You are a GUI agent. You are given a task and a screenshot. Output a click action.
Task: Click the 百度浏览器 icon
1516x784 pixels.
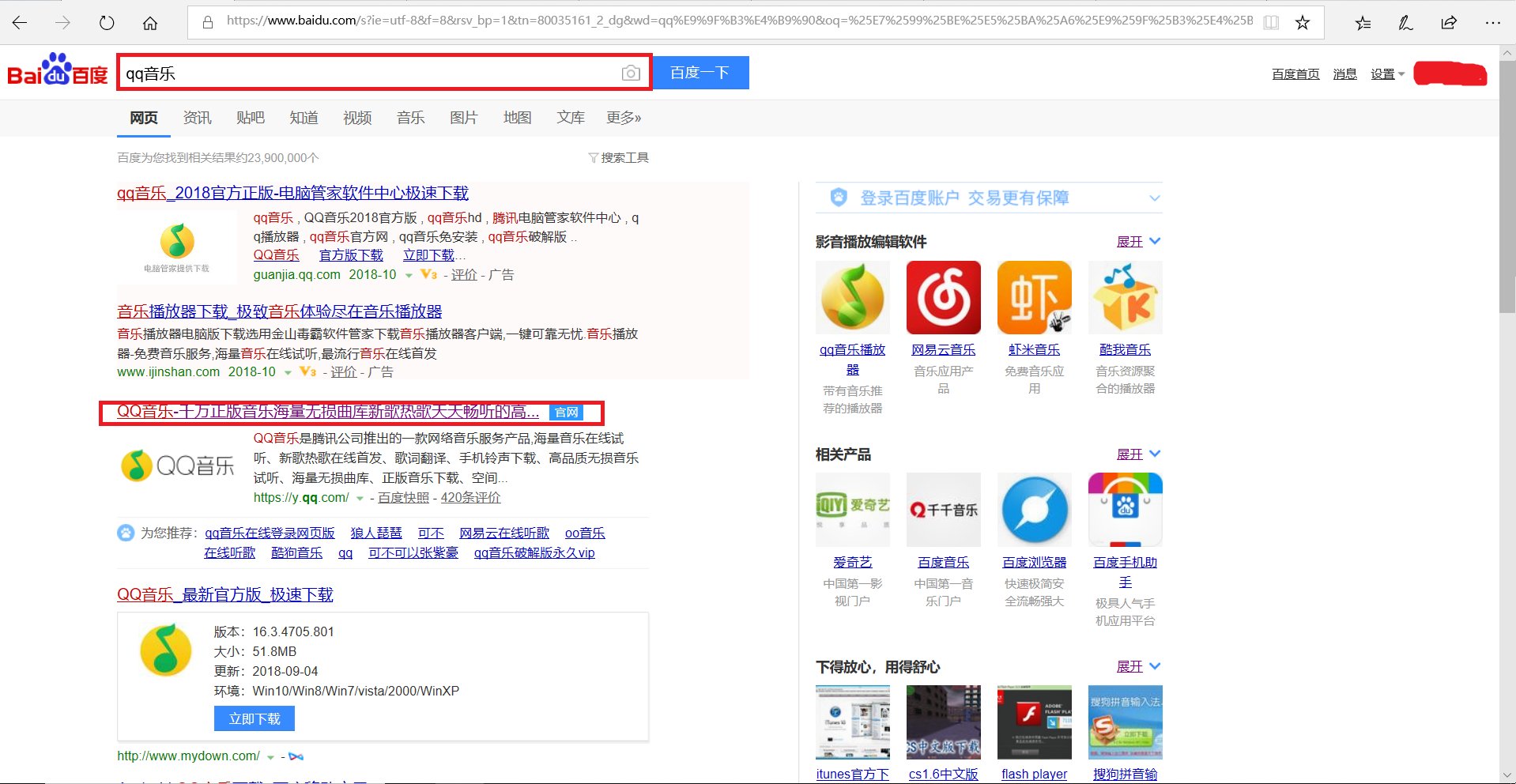coord(1034,510)
